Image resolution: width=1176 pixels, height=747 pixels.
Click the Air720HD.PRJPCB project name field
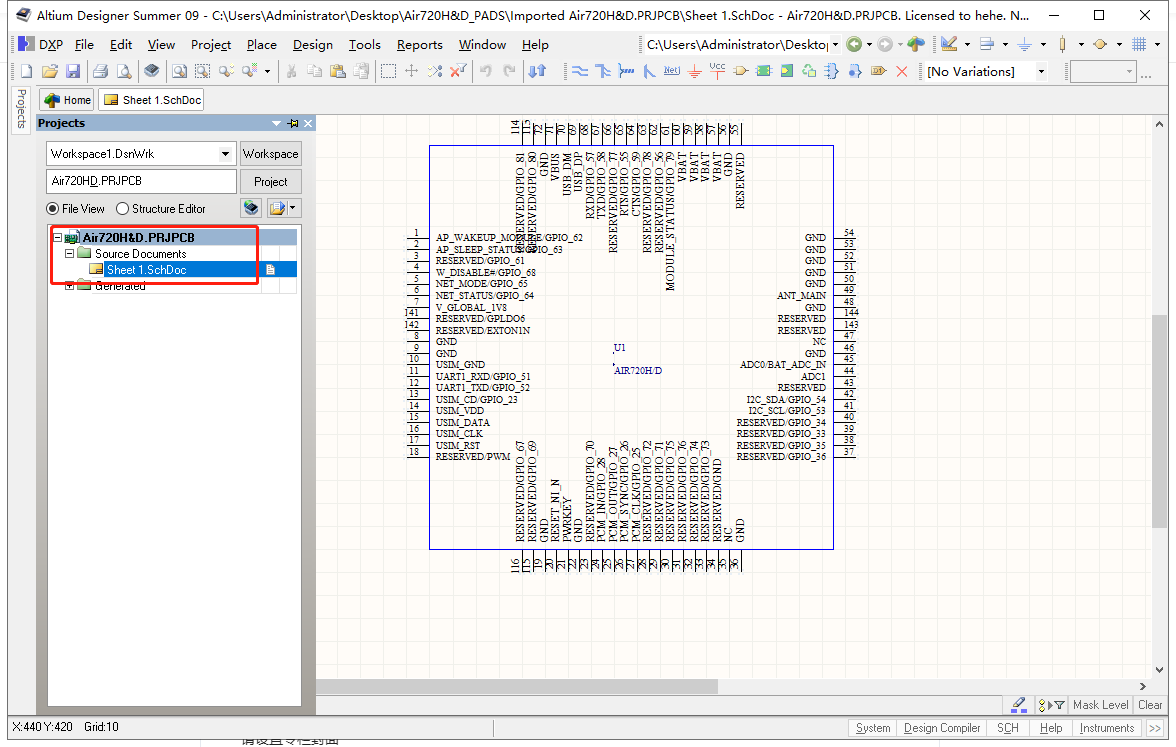(x=142, y=181)
